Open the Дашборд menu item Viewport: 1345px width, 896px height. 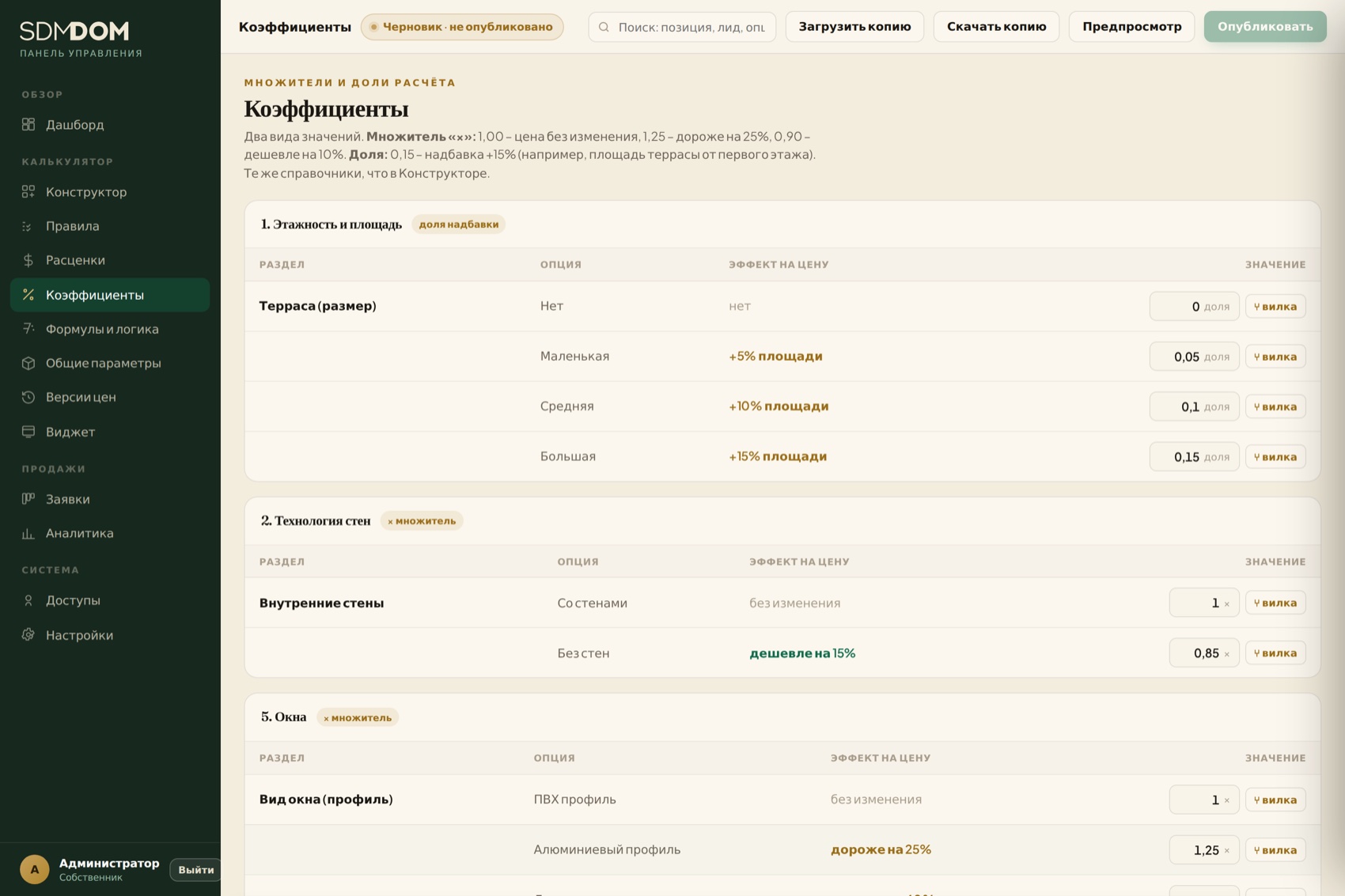(x=110, y=124)
